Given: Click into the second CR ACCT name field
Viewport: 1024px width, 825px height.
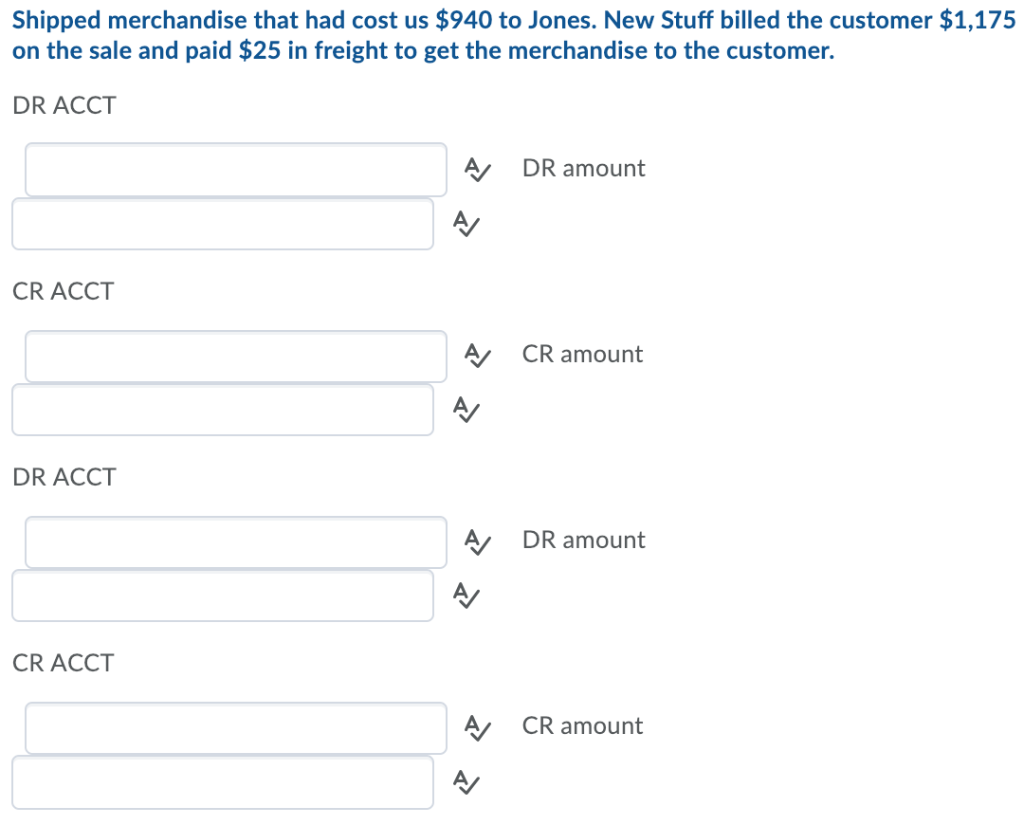Looking at the screenshot, I should coord(235,727).
